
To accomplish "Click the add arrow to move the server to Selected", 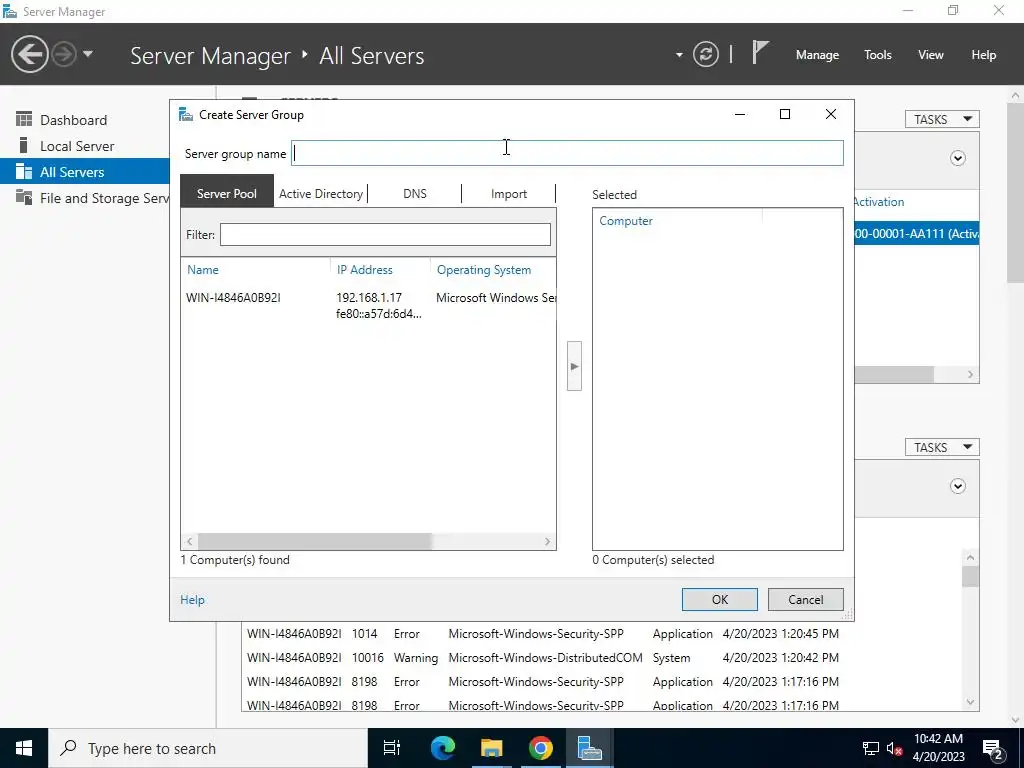I will [x=574, y=366].
